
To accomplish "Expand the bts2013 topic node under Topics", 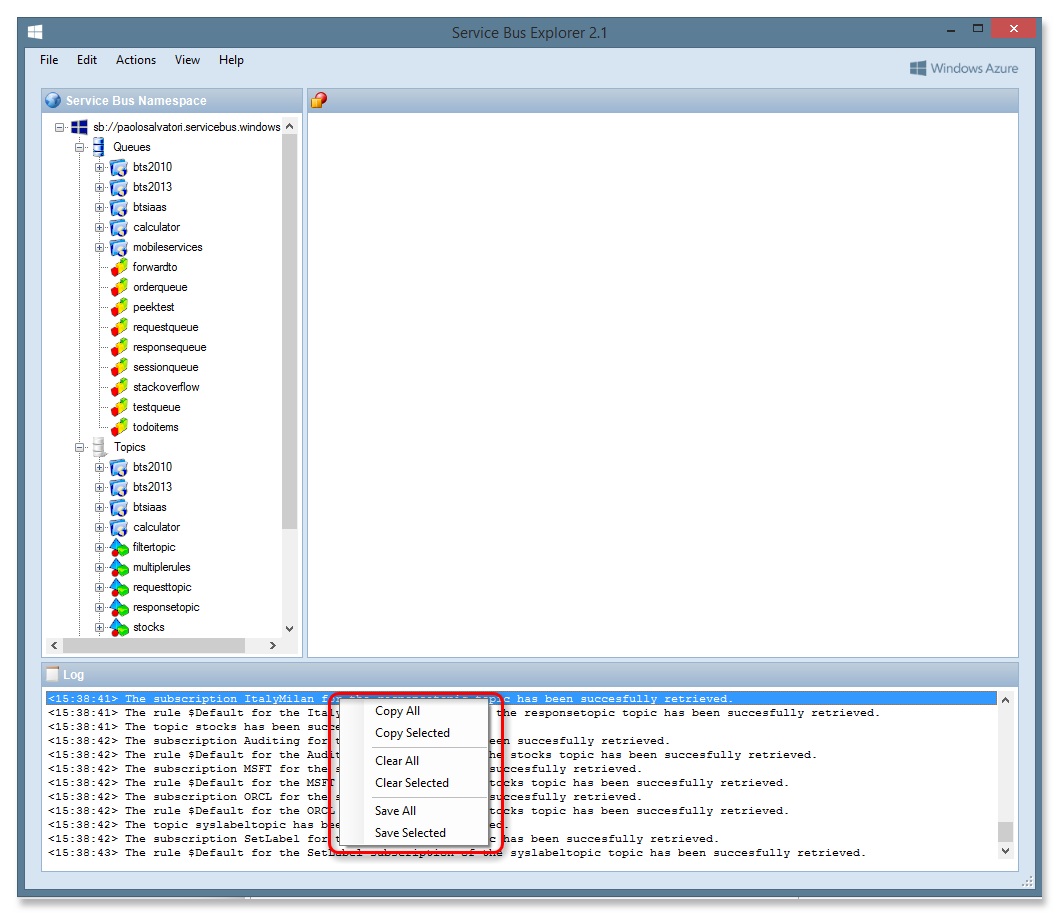I will [x=99, y=488].
